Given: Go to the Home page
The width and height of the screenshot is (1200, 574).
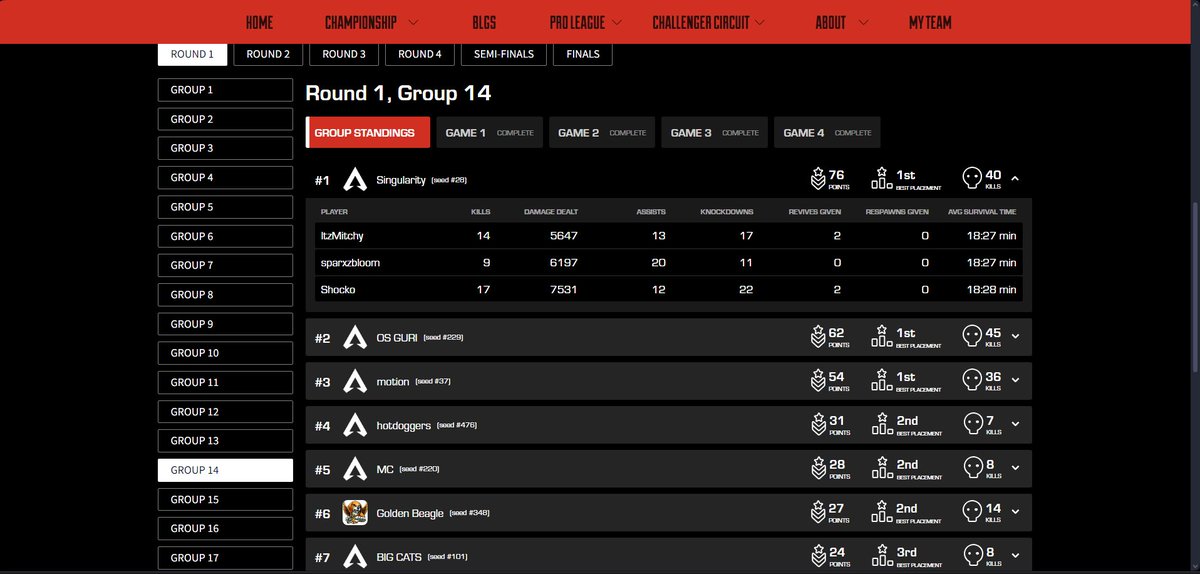Looking at the screenshot, I should pos(259,22).
